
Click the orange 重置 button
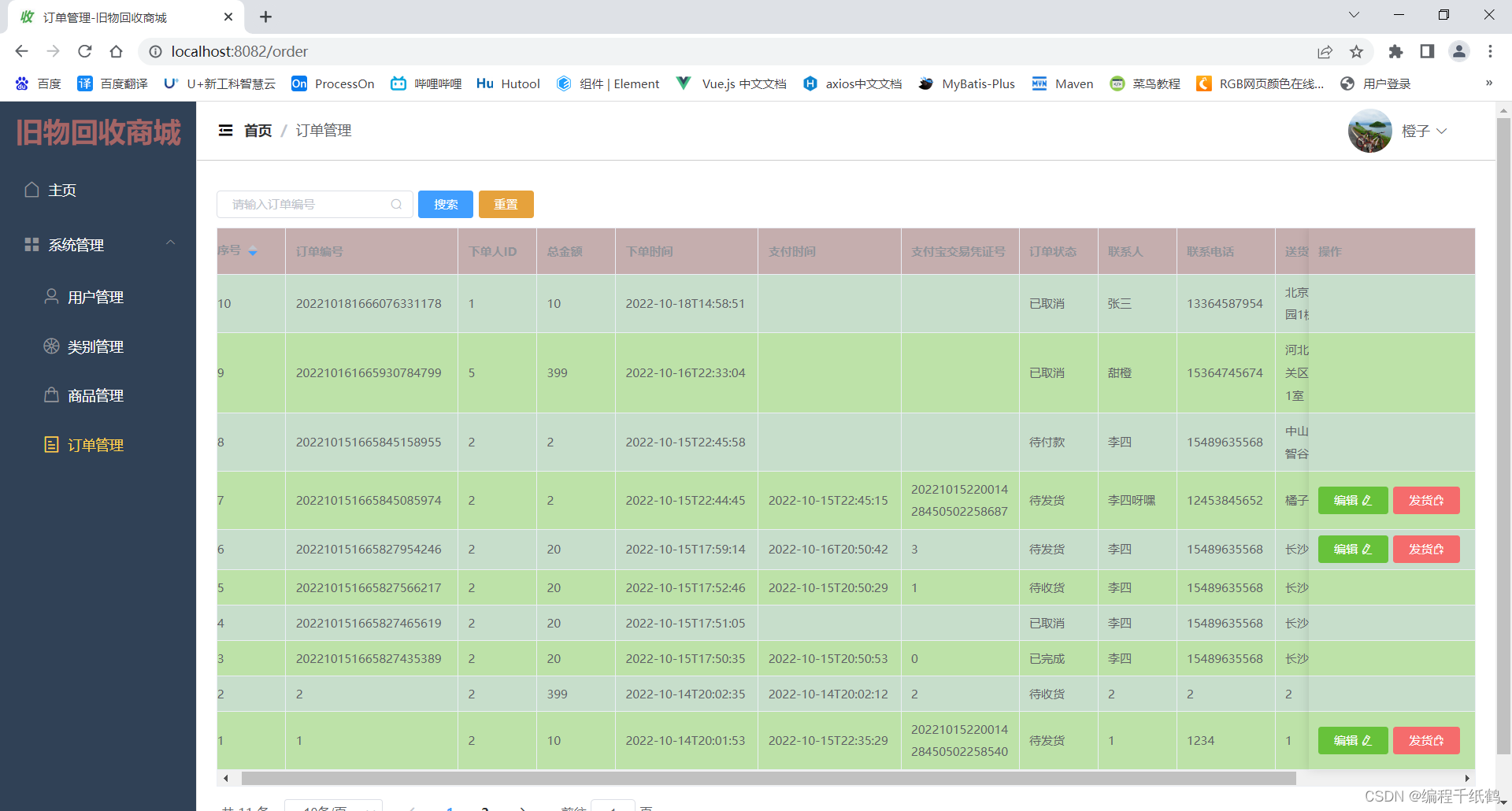coord(506,204)
